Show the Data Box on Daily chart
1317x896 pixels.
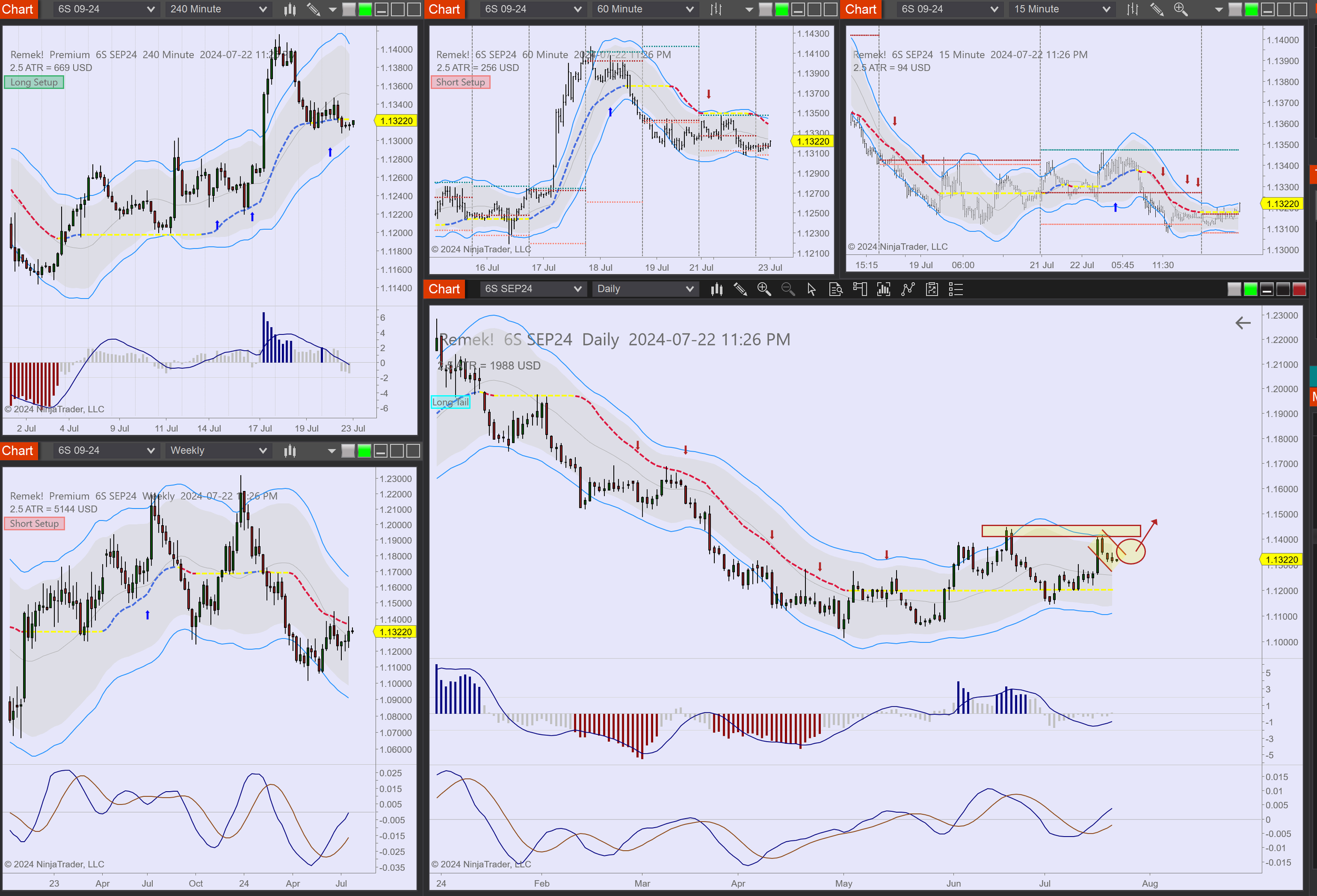[x=836, y=290]
